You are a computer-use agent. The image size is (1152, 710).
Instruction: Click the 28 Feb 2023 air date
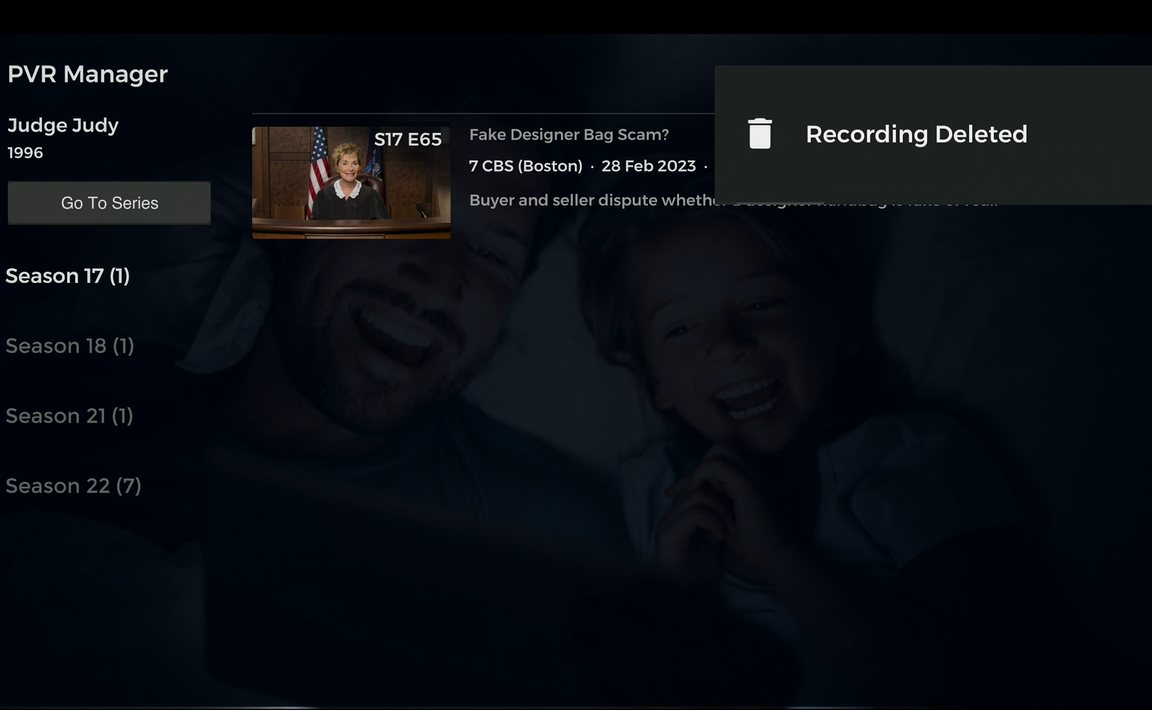click(649, 165)
